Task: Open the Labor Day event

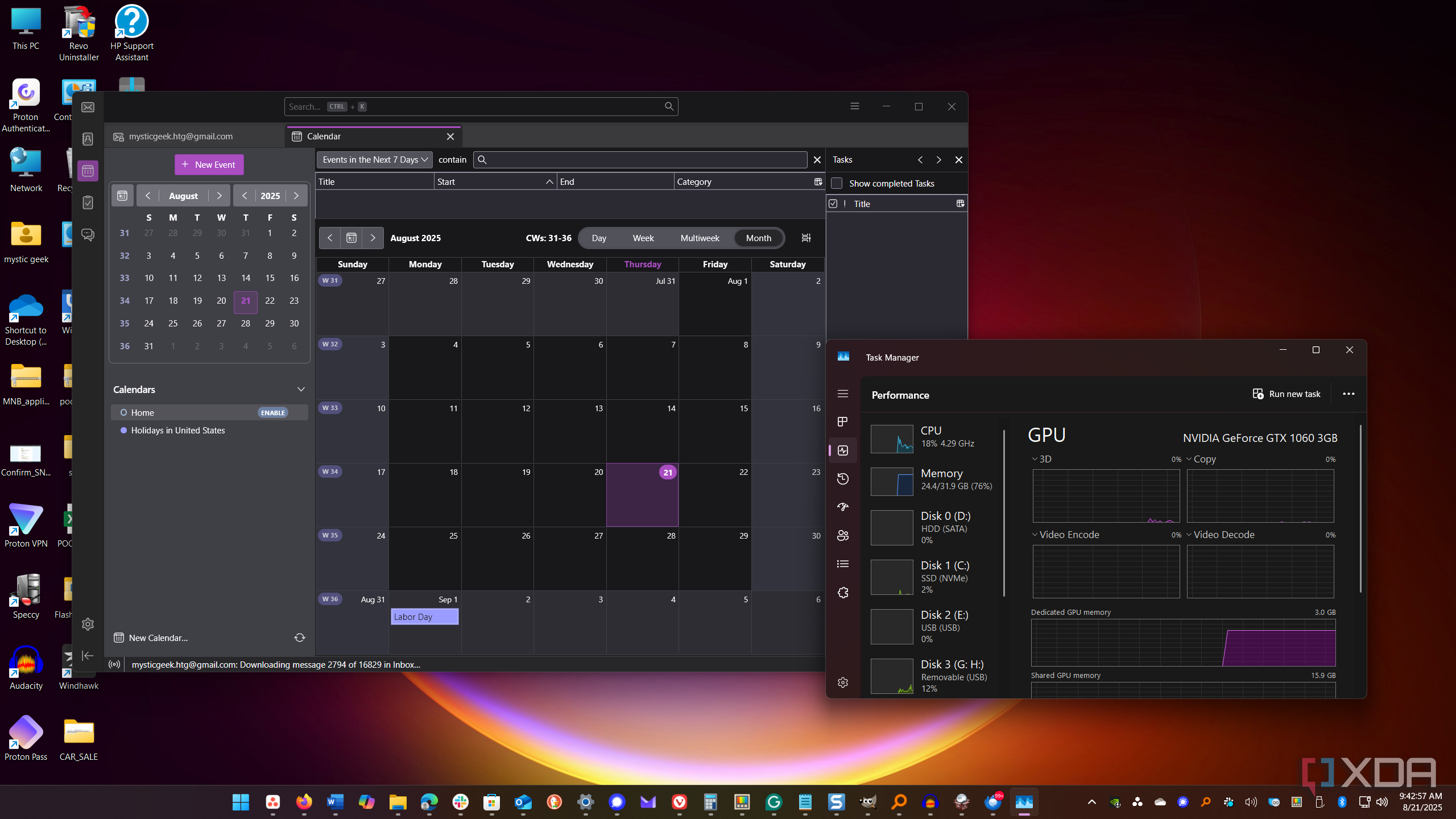Action: 424,617
